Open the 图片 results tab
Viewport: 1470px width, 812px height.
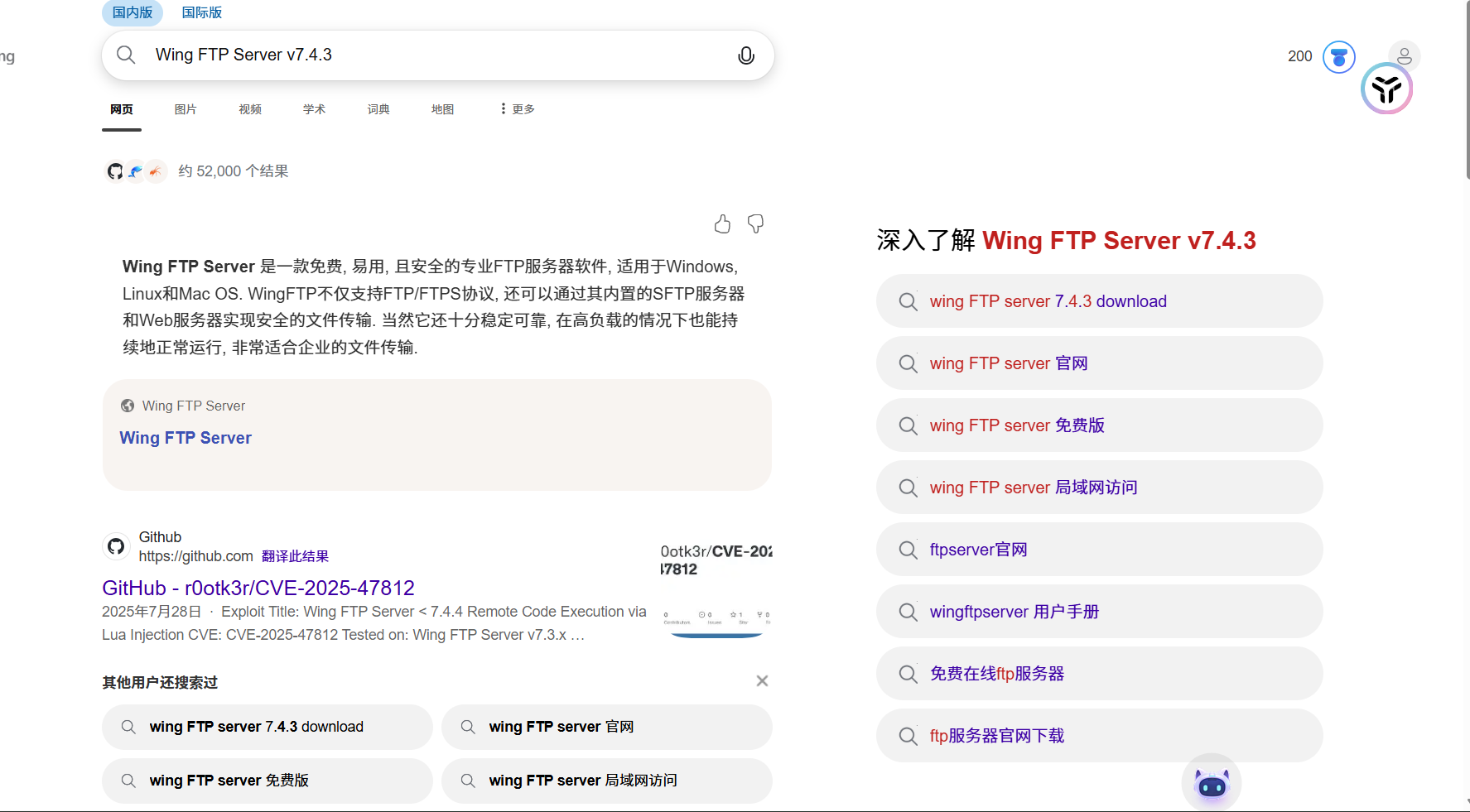click(186, 109)
